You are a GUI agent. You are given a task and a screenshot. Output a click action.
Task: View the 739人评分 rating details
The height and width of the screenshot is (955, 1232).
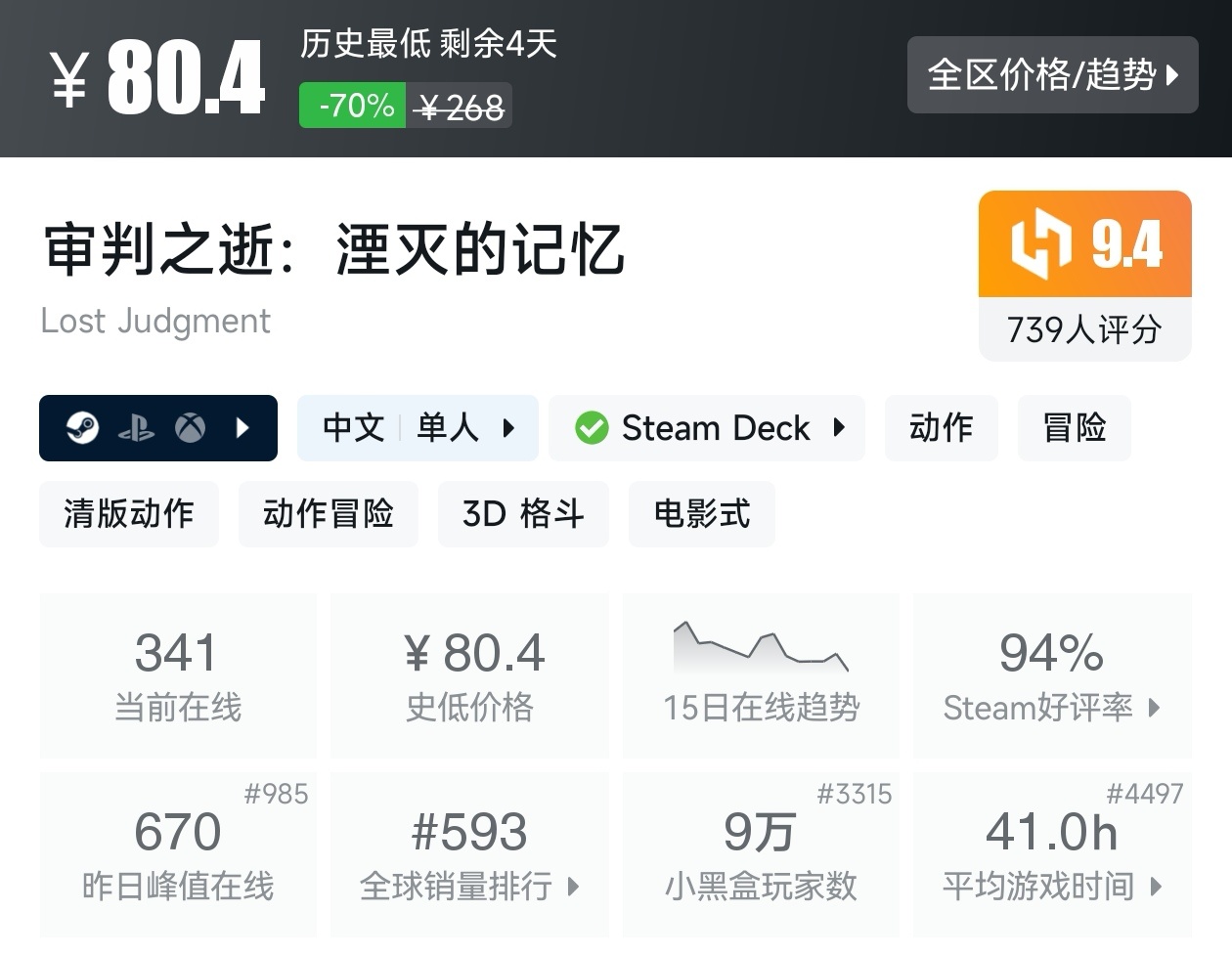(1083, 330)
